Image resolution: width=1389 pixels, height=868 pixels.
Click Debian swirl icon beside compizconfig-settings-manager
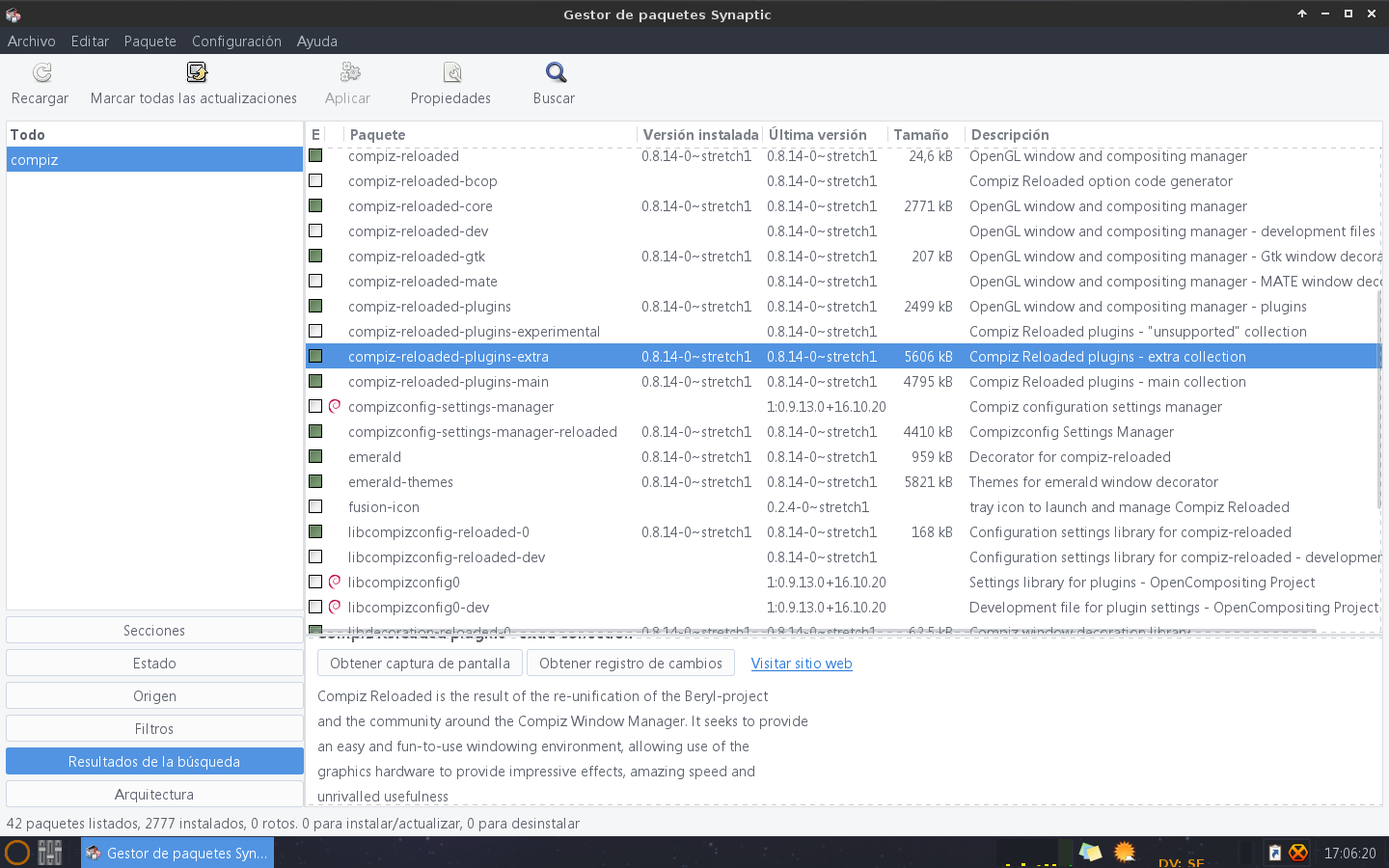335,406
